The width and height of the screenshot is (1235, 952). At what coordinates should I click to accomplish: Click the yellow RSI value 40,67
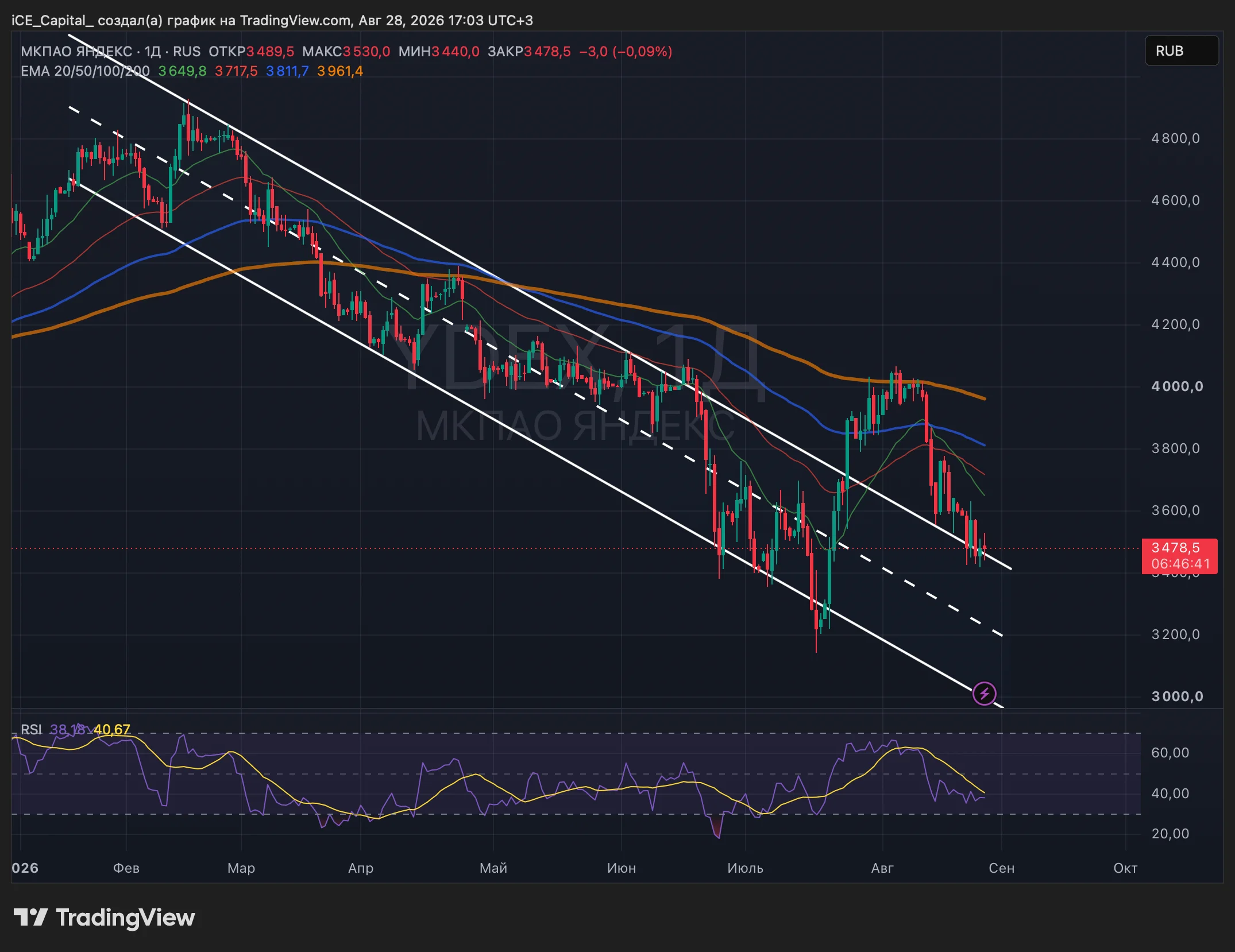(x=112, y=730)
